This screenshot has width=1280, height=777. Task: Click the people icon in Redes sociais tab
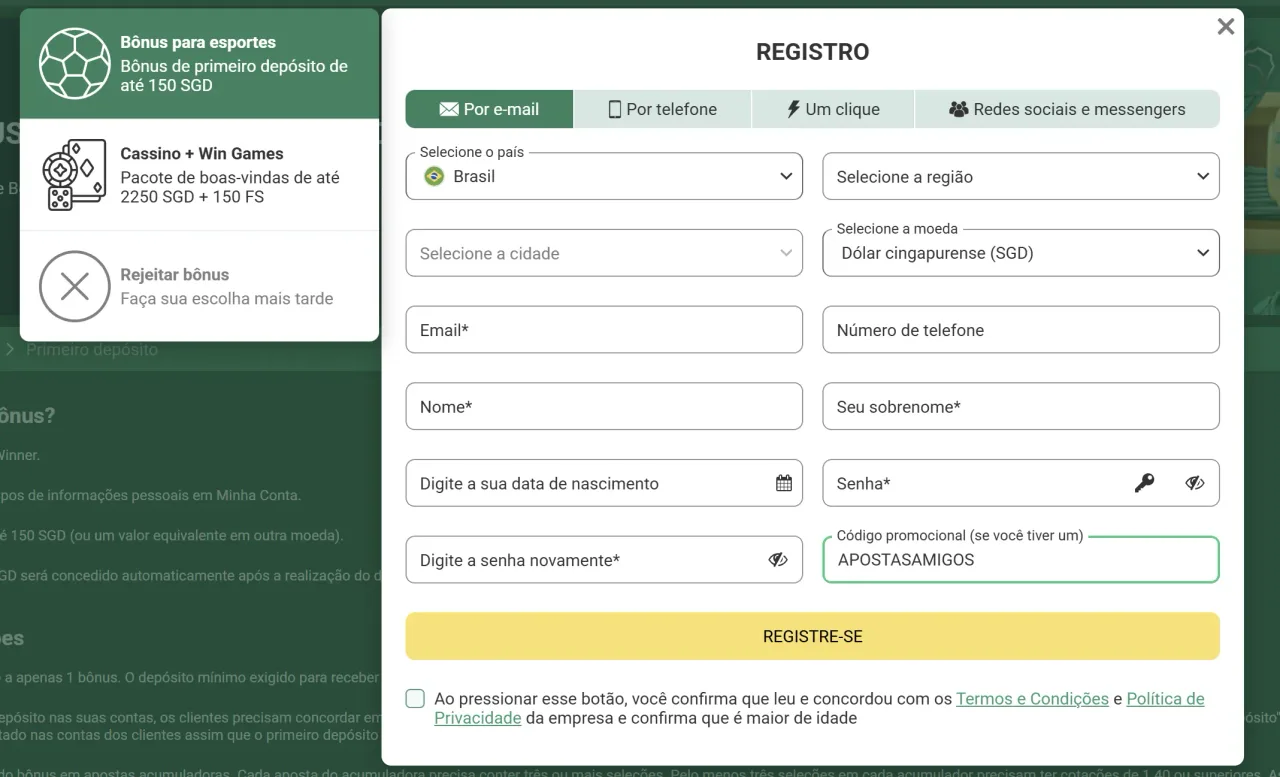pos(958,109)
